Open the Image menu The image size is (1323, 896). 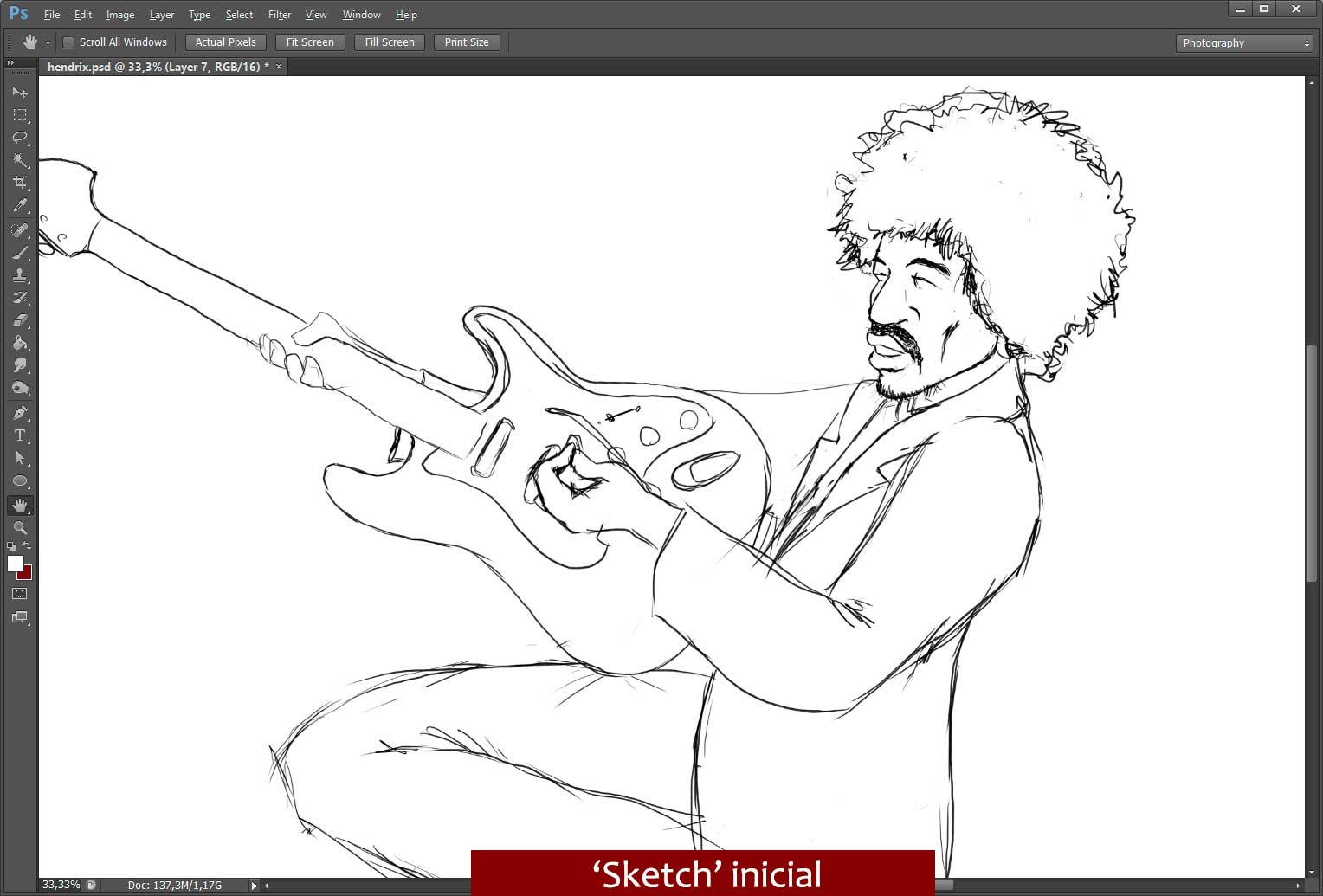coord(120,15)
